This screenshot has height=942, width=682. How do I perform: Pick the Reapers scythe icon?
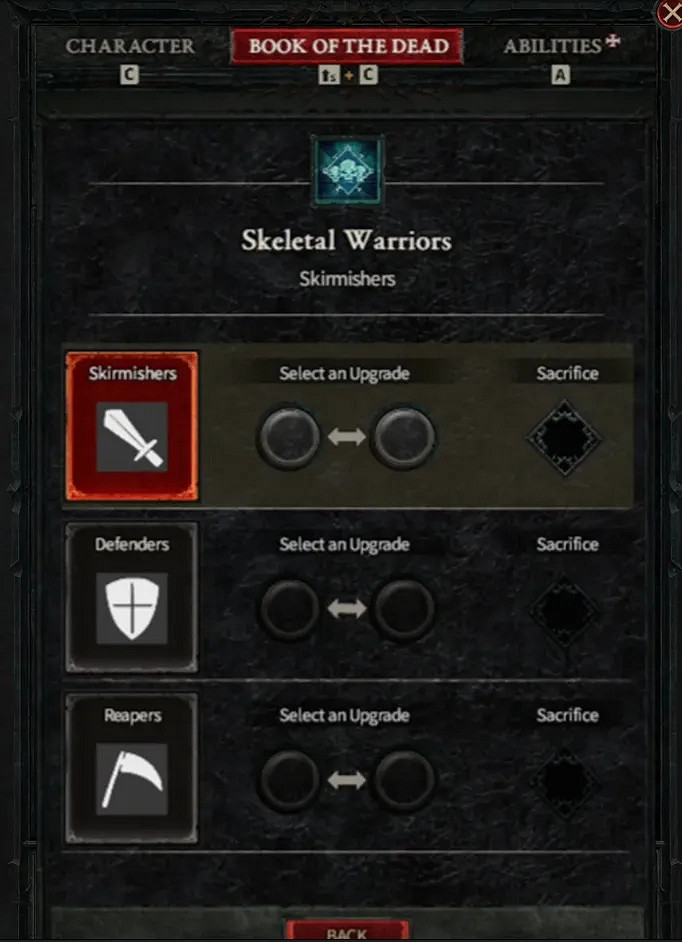pyautogui.click(x=132, y=779)
